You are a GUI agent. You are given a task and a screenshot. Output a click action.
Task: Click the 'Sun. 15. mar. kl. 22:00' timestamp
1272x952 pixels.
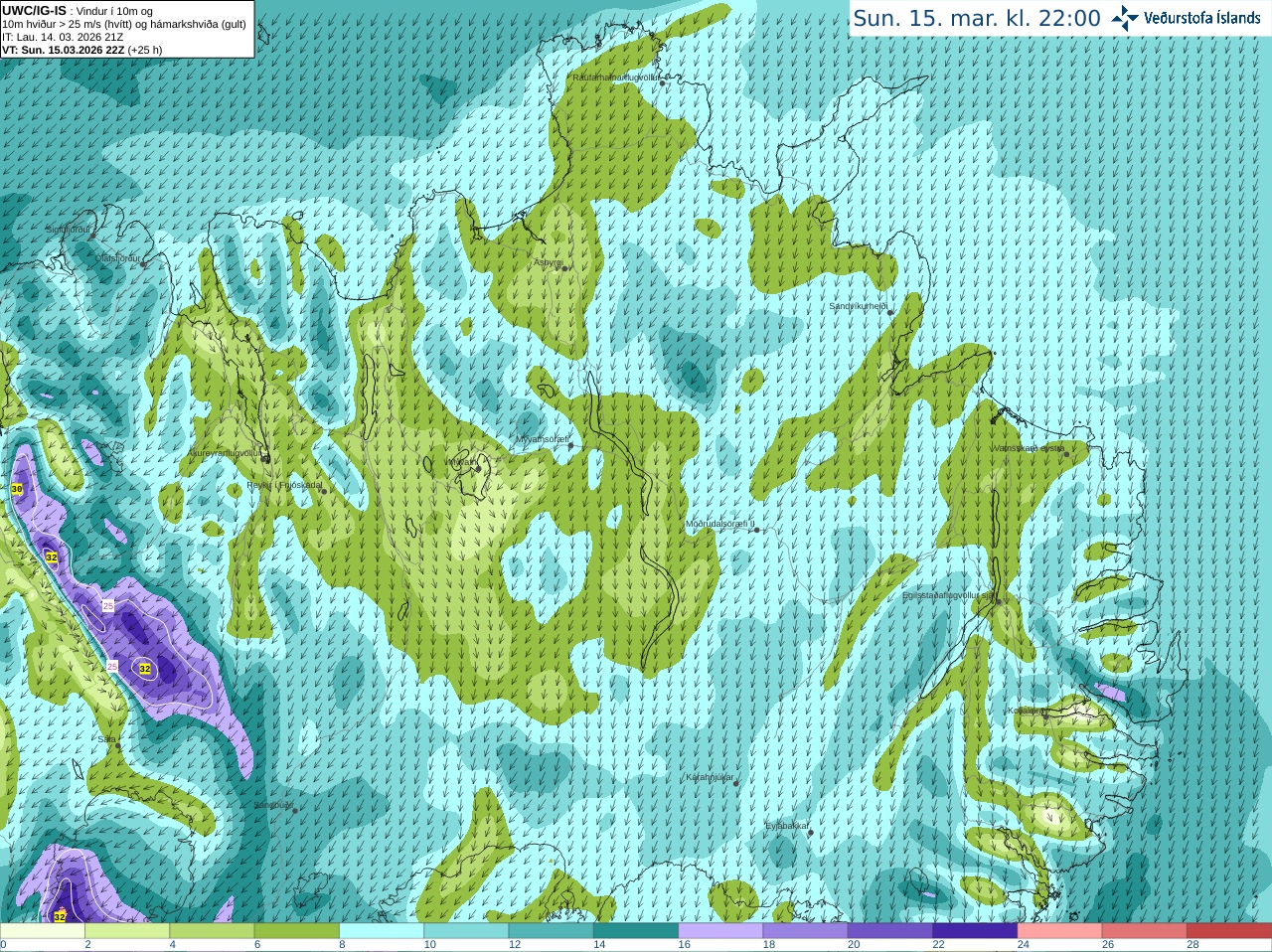[977, 19]
